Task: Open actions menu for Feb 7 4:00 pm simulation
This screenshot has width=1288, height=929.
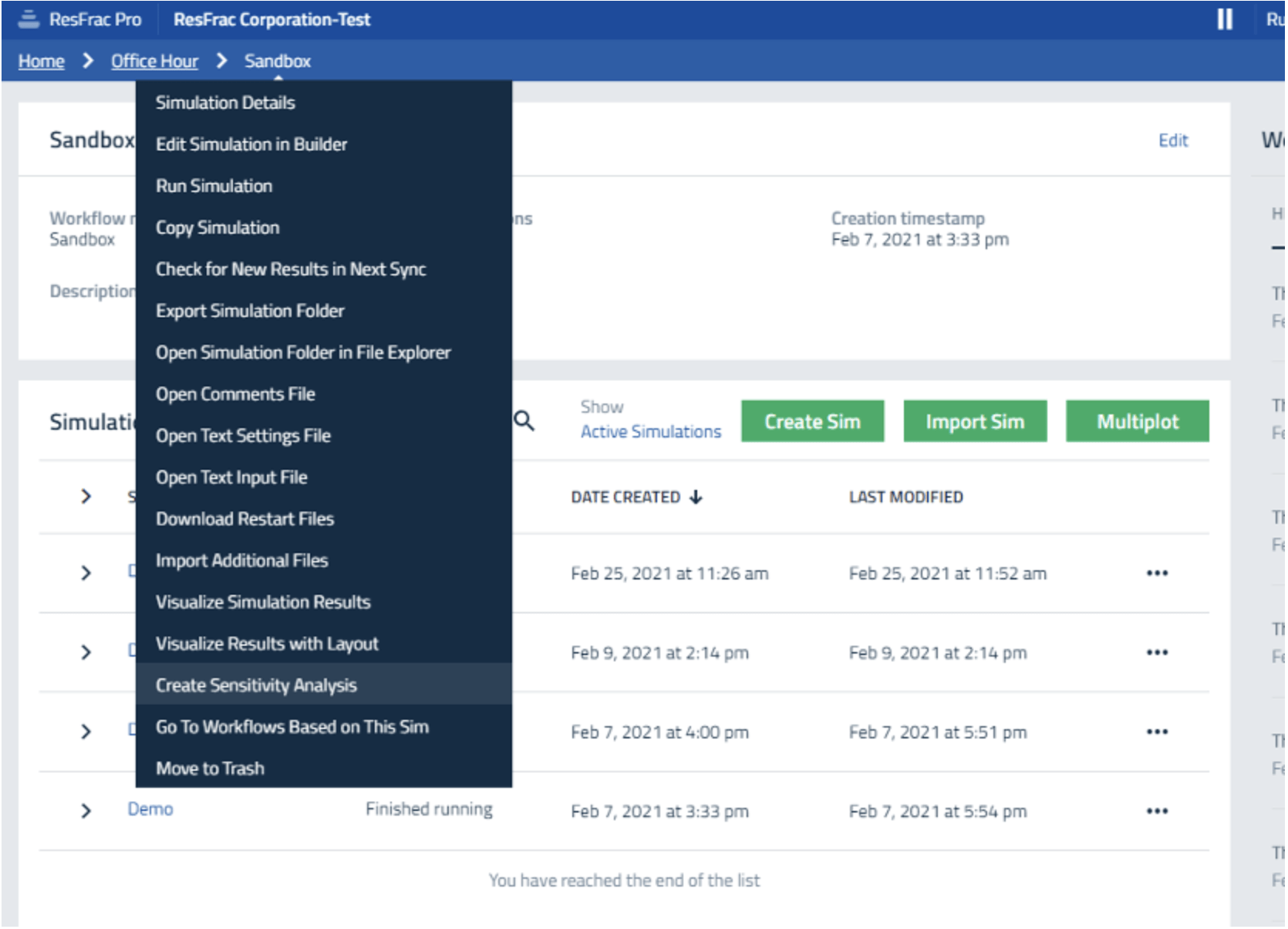Action: click(x=1157, y=732)
